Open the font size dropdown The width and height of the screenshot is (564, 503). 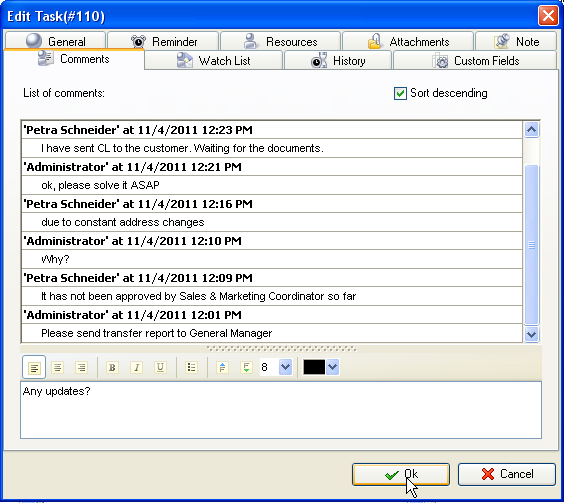point(286,367)
